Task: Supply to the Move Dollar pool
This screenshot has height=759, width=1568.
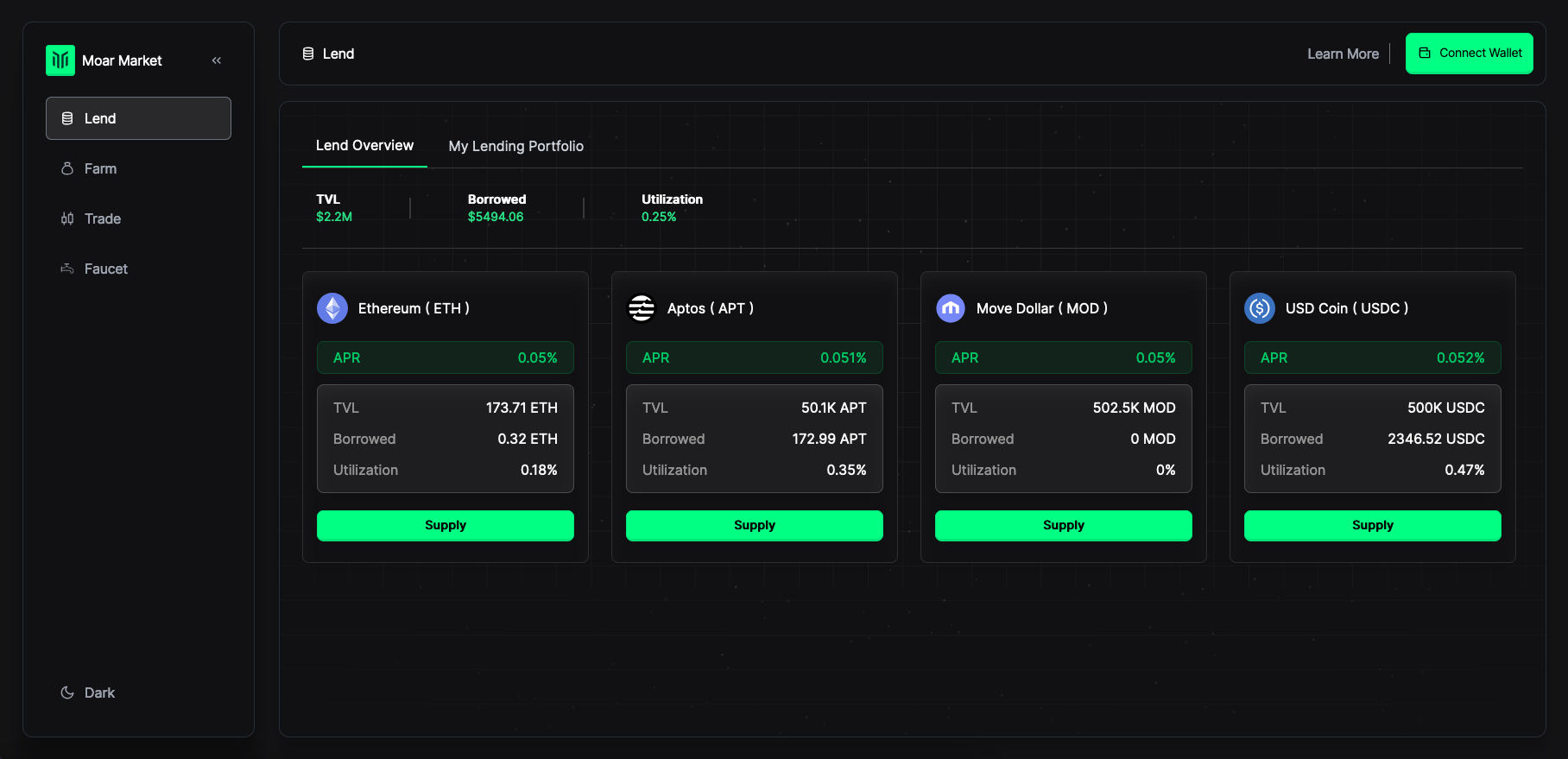Action: click(1064, 526)
